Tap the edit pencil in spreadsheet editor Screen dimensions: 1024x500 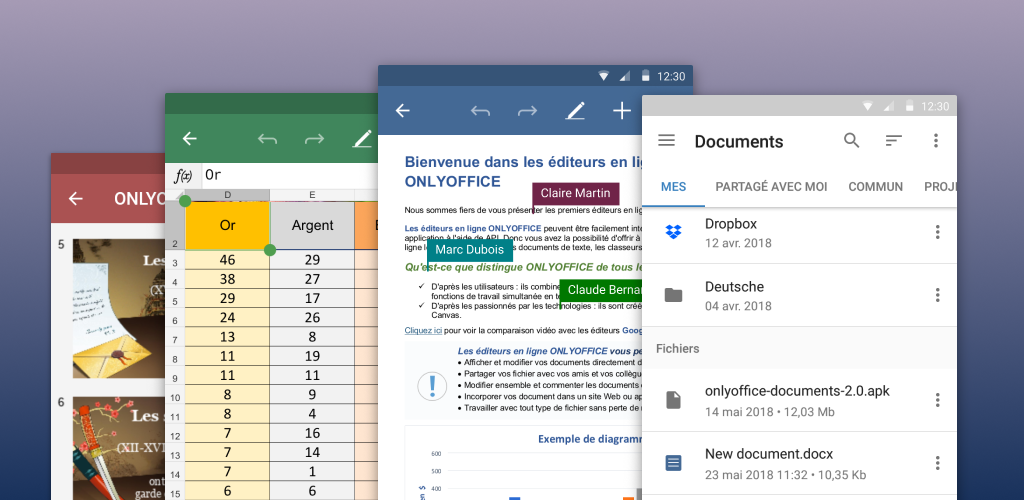point(362,139)
